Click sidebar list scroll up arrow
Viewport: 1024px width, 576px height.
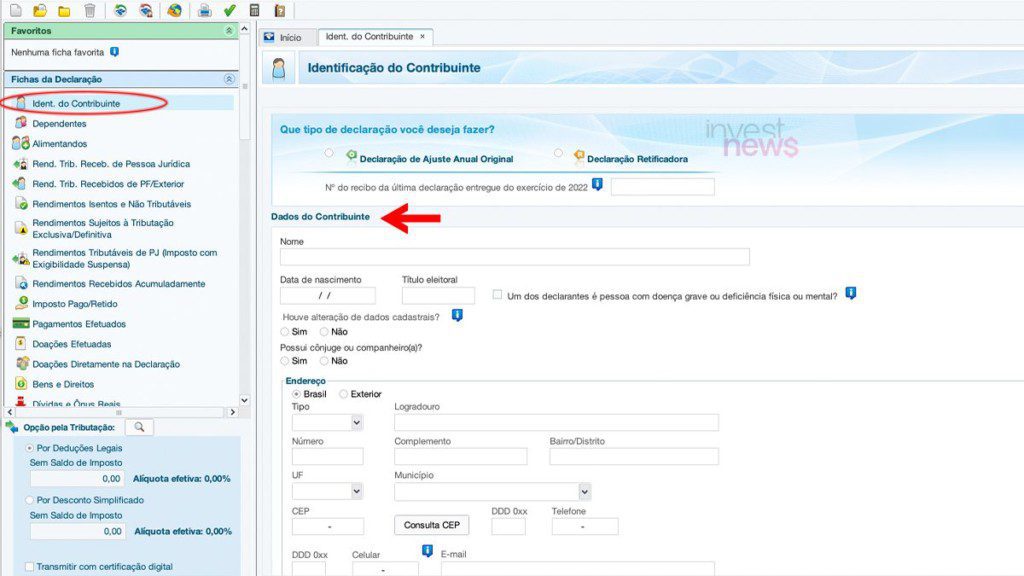click(244, 29)
